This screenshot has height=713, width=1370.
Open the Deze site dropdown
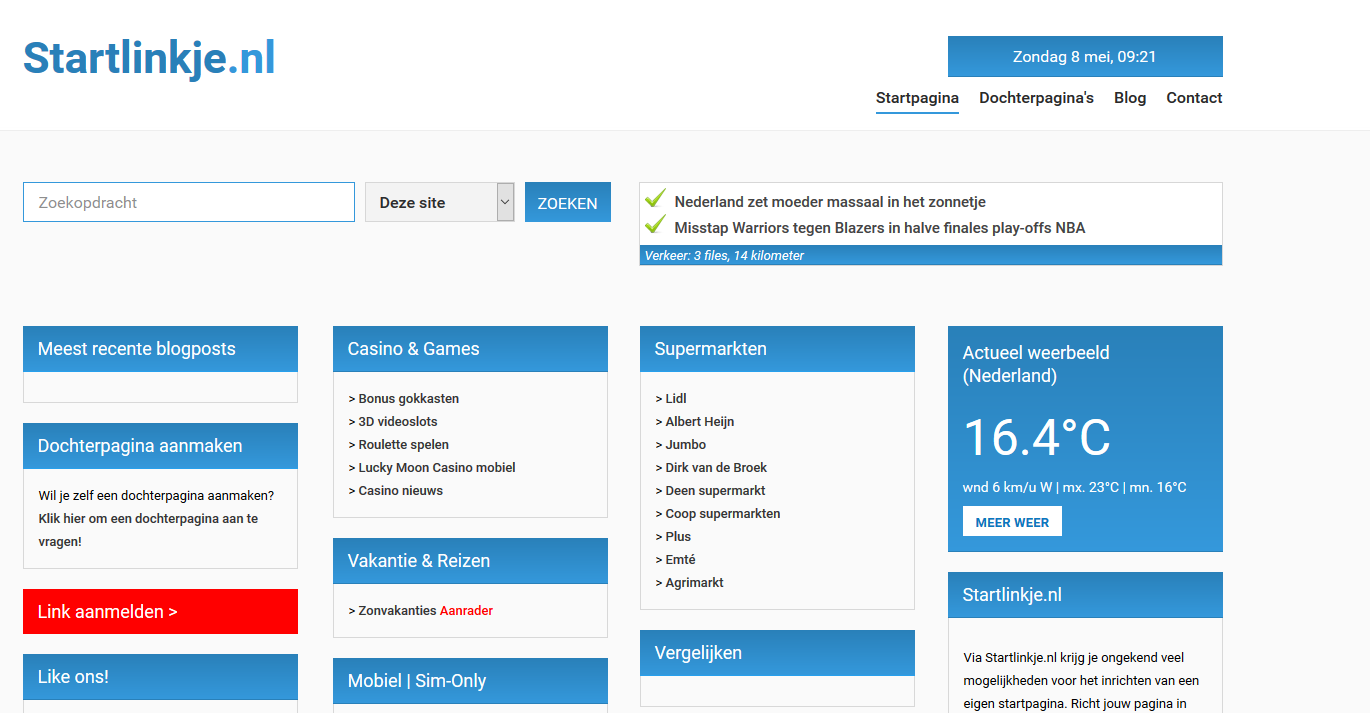tap(440, 202)
